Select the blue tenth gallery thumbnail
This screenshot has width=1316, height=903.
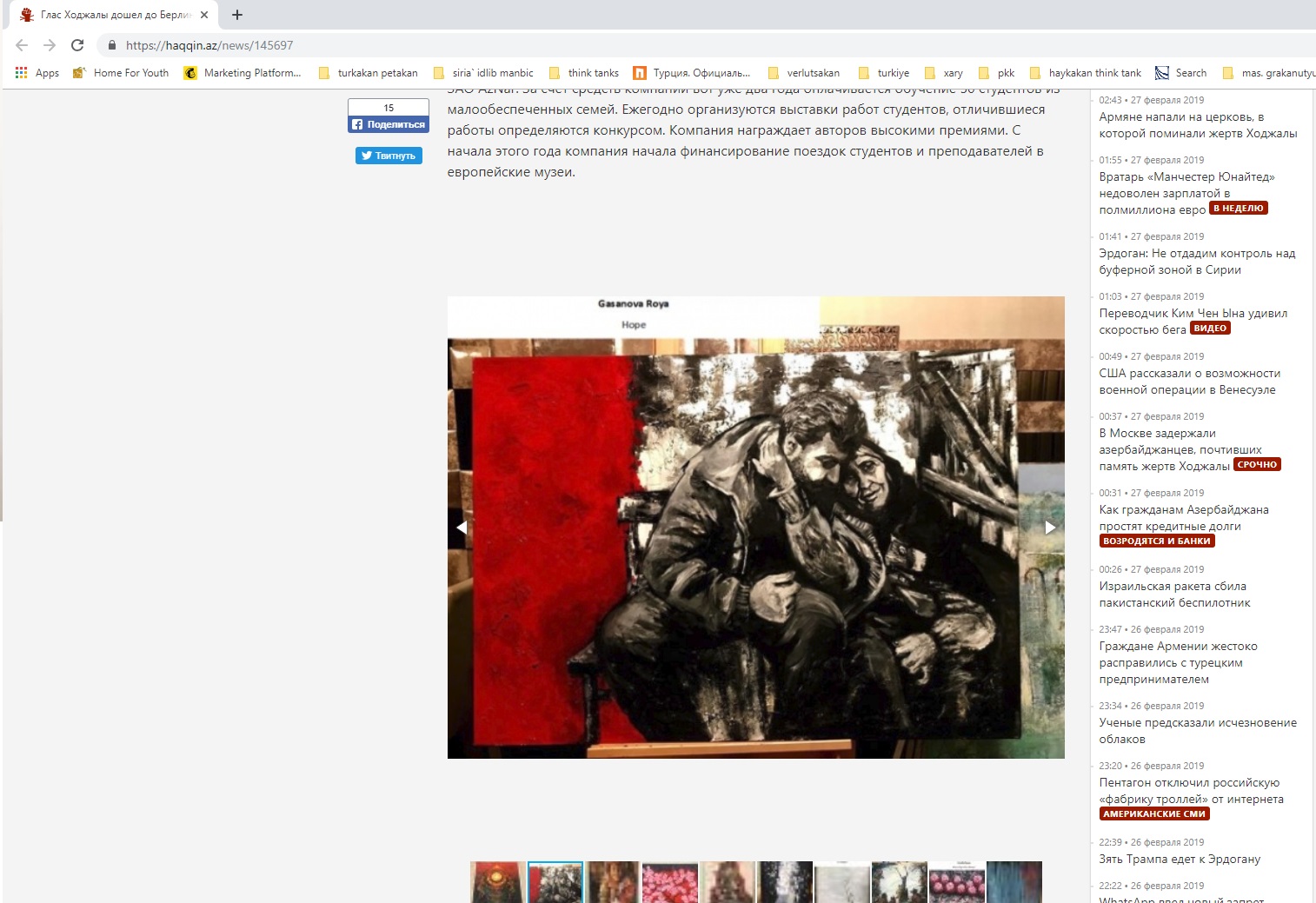click(x=1014, y=882)
